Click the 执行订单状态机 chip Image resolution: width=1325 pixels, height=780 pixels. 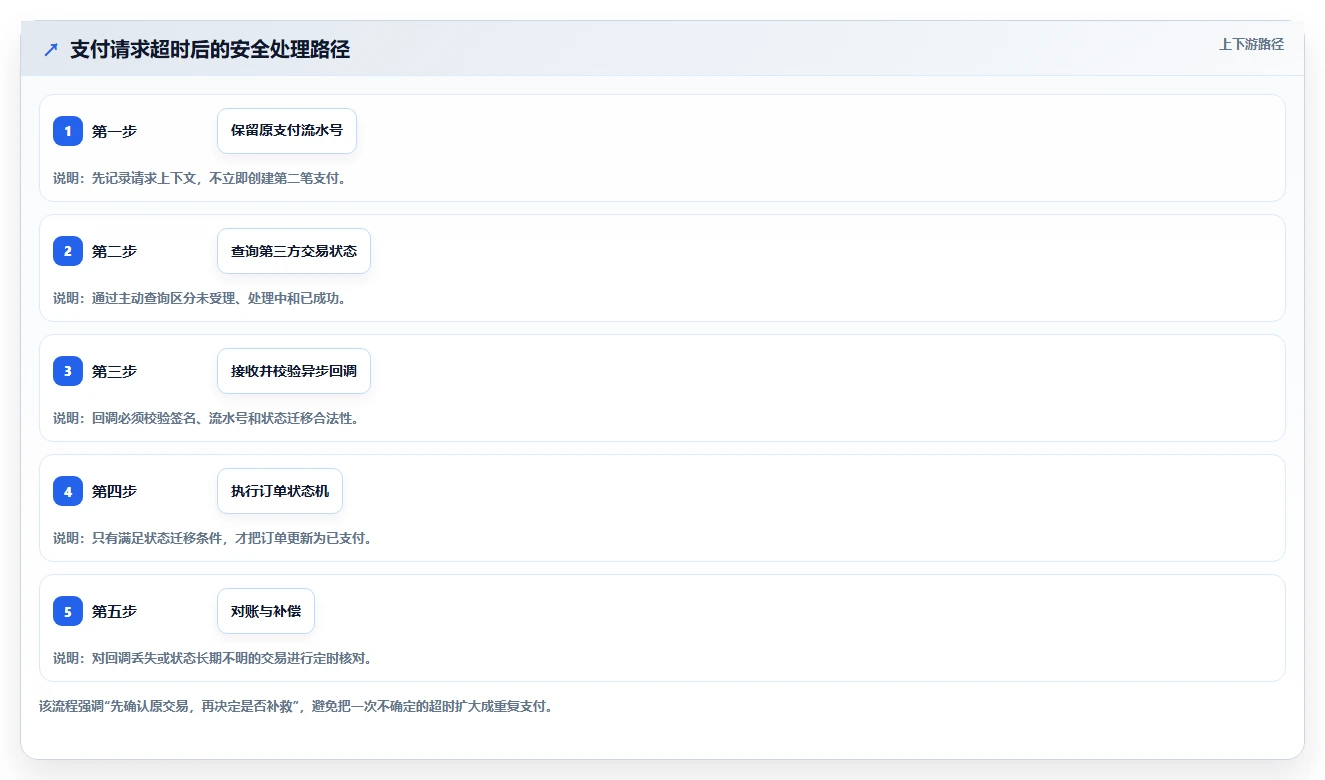point(280,491)
